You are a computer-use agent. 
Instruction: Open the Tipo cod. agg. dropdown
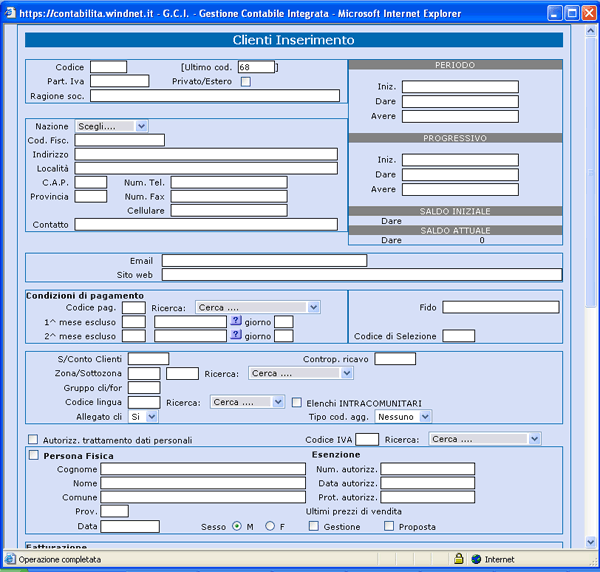click(x=403, y=417)
